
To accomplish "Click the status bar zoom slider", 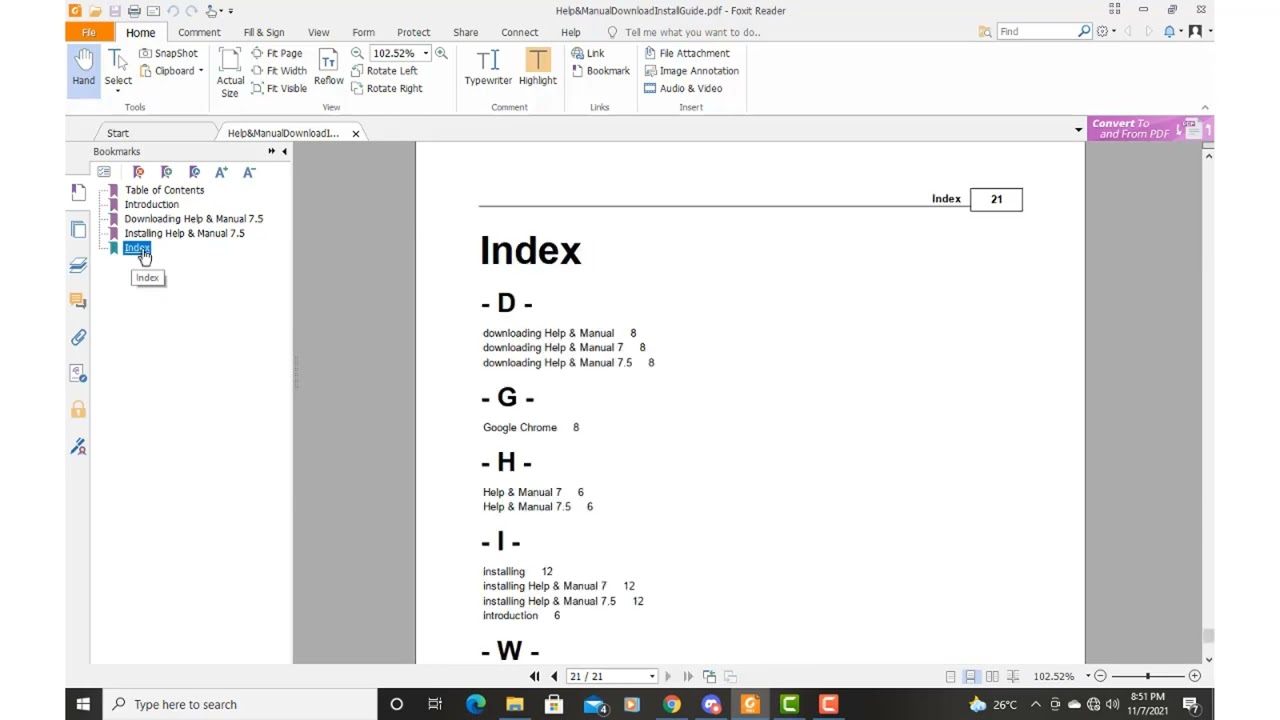I will point(1147,677).
